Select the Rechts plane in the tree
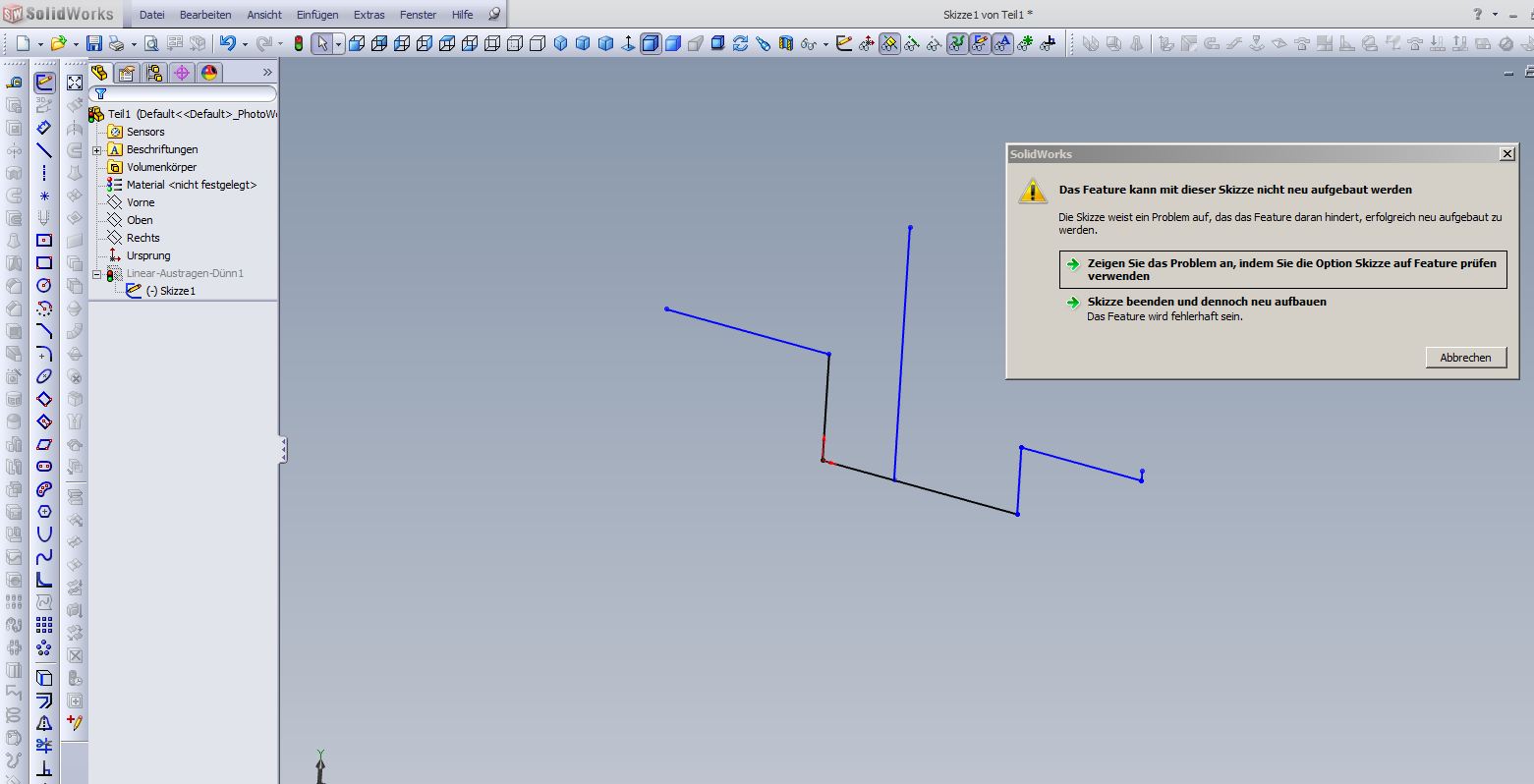The image size is (1534, 784). pyautogui.click(x=142, y=238)
